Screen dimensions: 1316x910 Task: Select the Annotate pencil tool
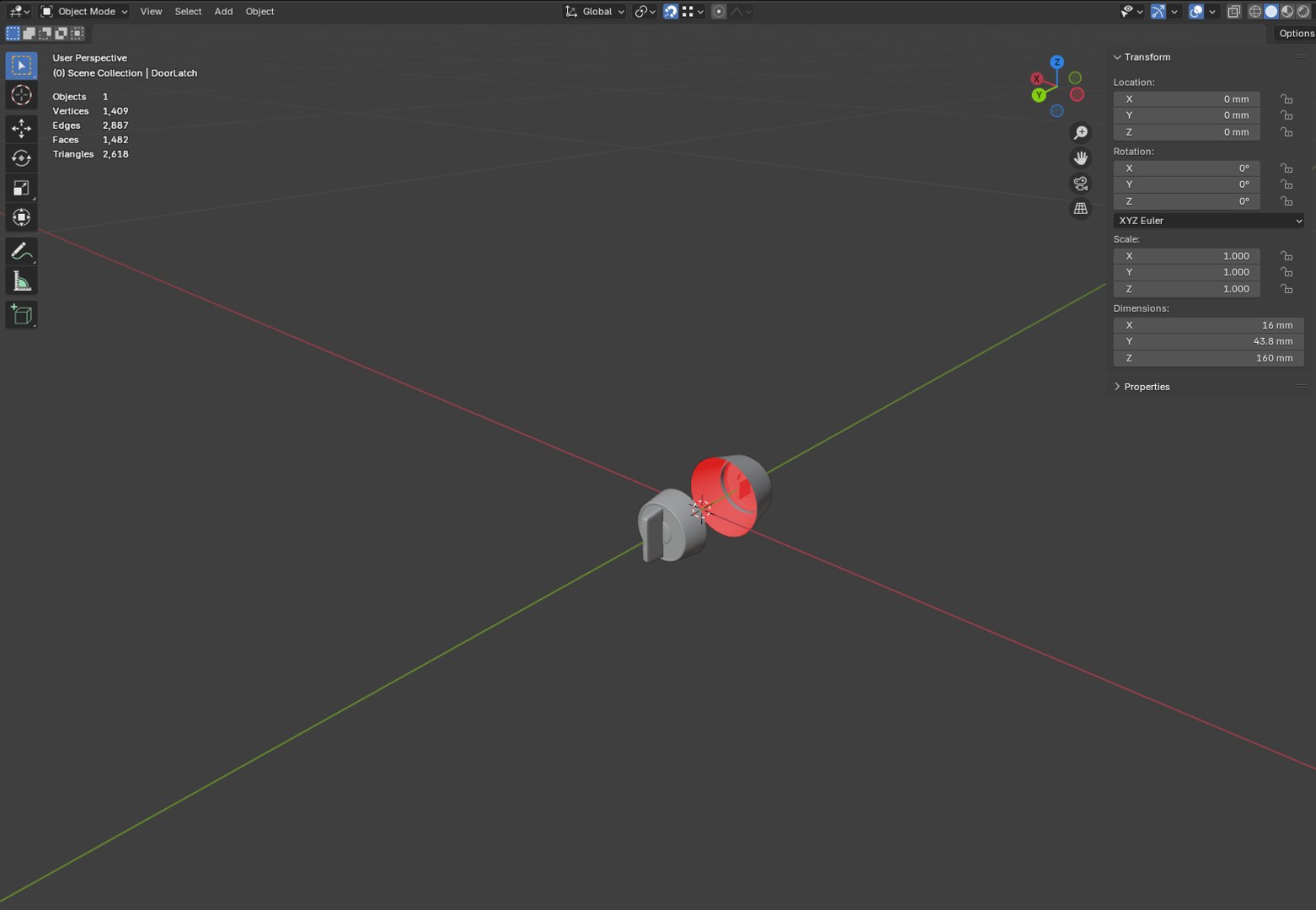click(x=21, y=251)
